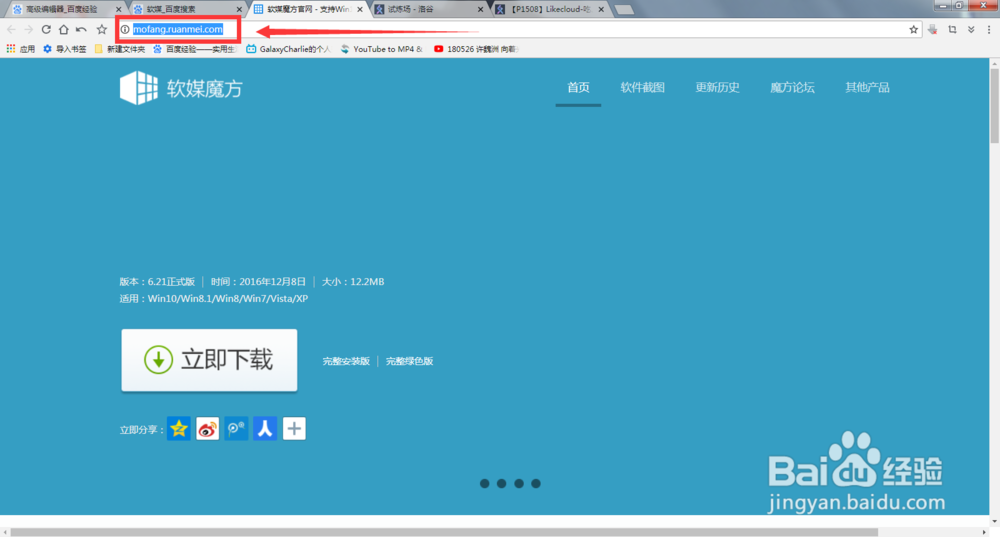Viewport: 1000px width, 537px height.
Task: Open the 导入书签 bookmark
Action: click(x=64, y=49)
